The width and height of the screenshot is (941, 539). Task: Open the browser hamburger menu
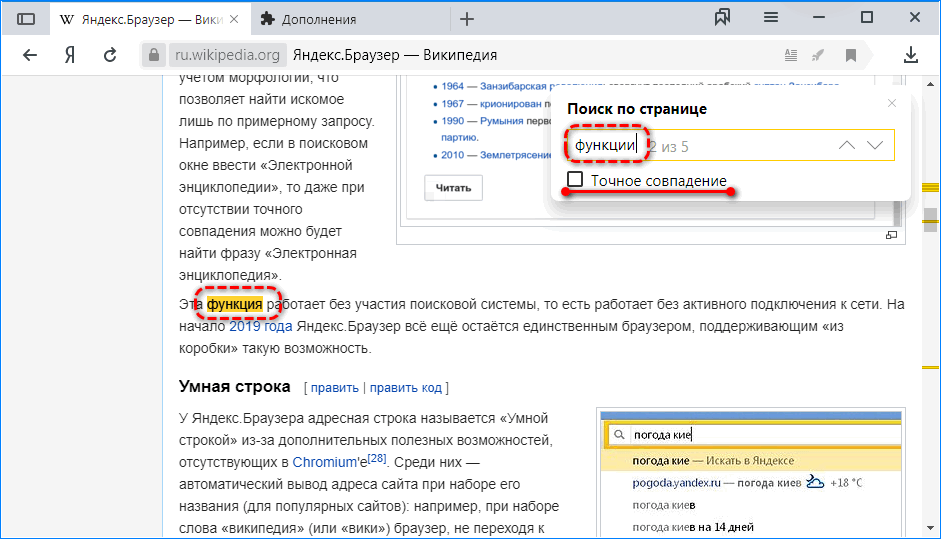[x=771, y=18]
